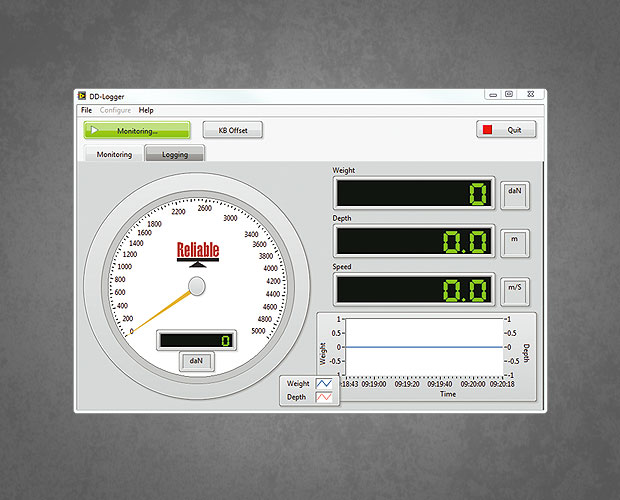620x500 pixels.
Task: Toggle the Depth unit m button
Action: [x=514, y=241]
